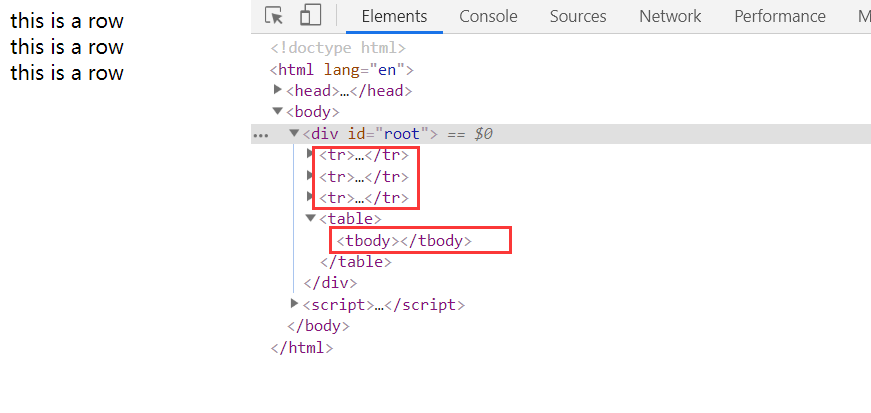Select the div id="root" row
The width and height of the screenshot is (871, 413).
coord(561,134)
